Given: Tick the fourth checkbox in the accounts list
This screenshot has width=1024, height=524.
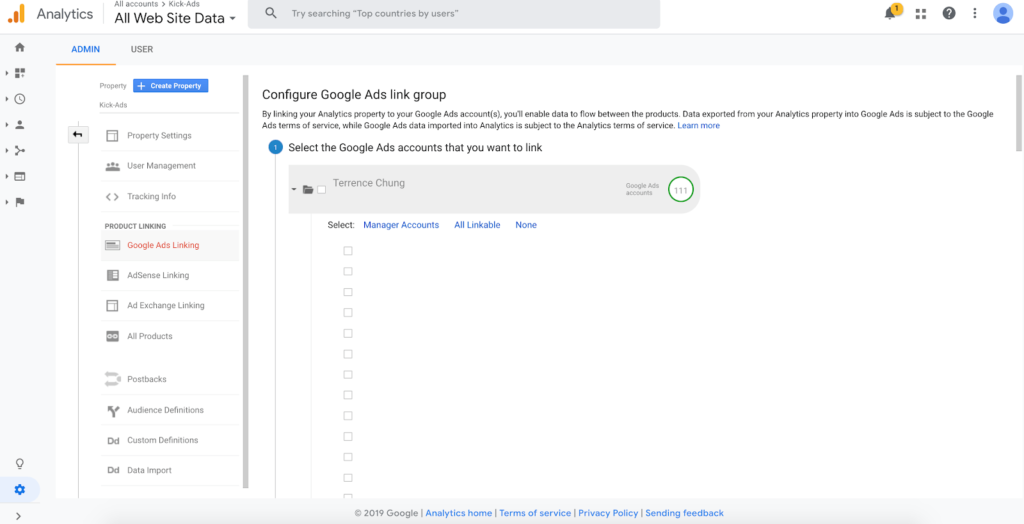Looking at the screenshot, I should 348,312.
